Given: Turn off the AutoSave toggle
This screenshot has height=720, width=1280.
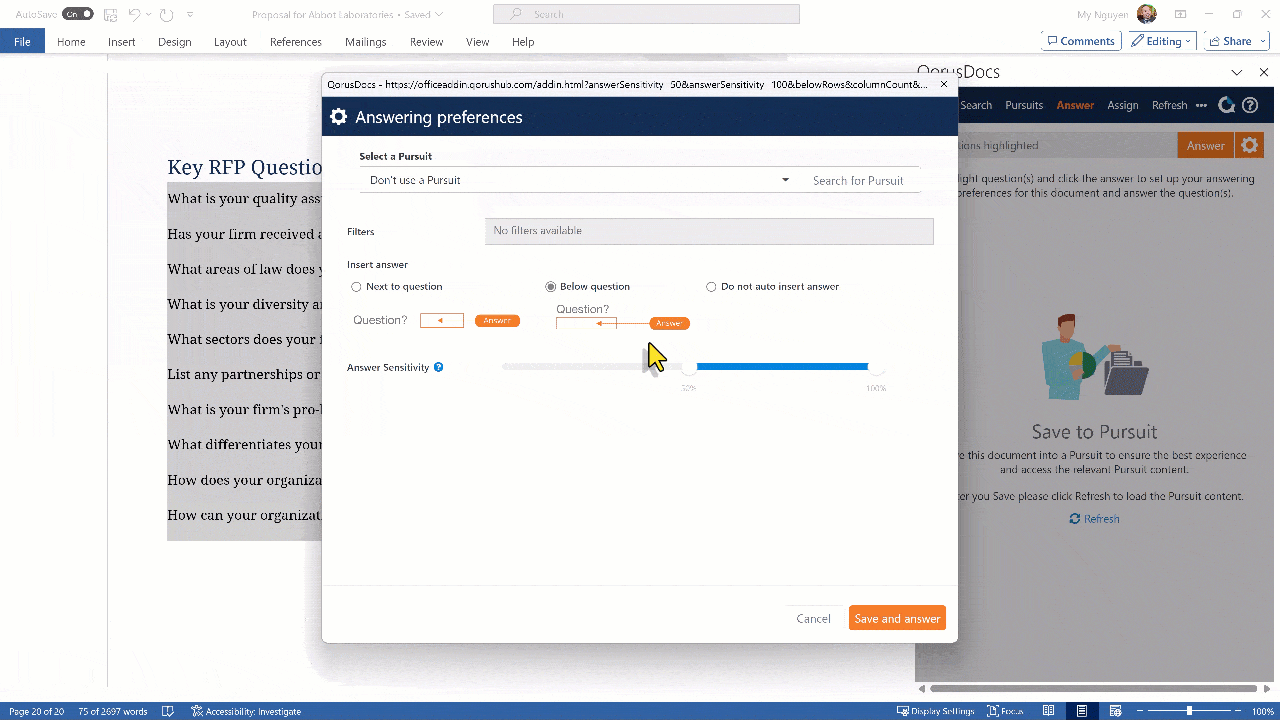Looking at the screenshot, I should (x=76, y=13).
